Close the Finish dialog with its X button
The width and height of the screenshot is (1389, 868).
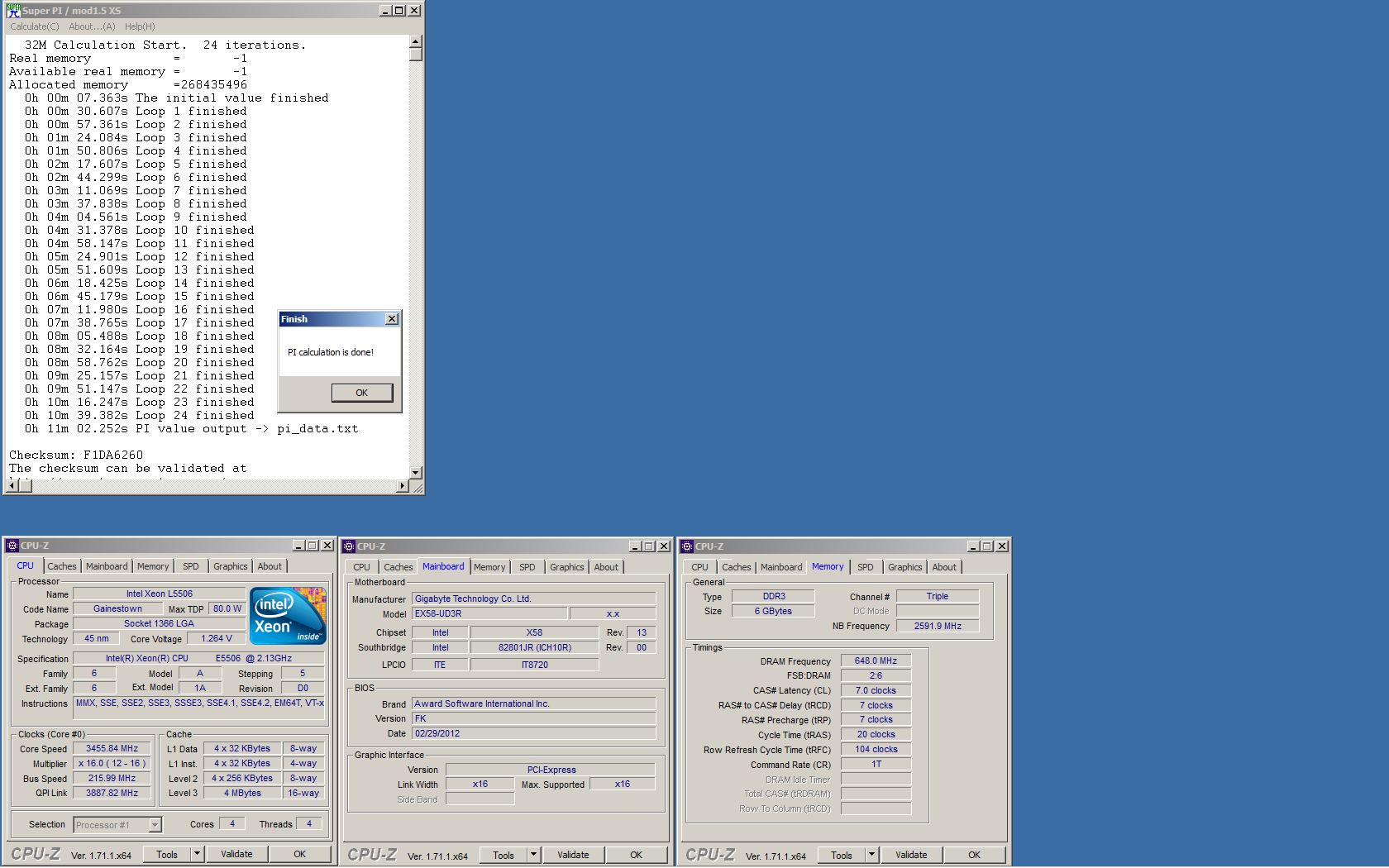point(392,319)
